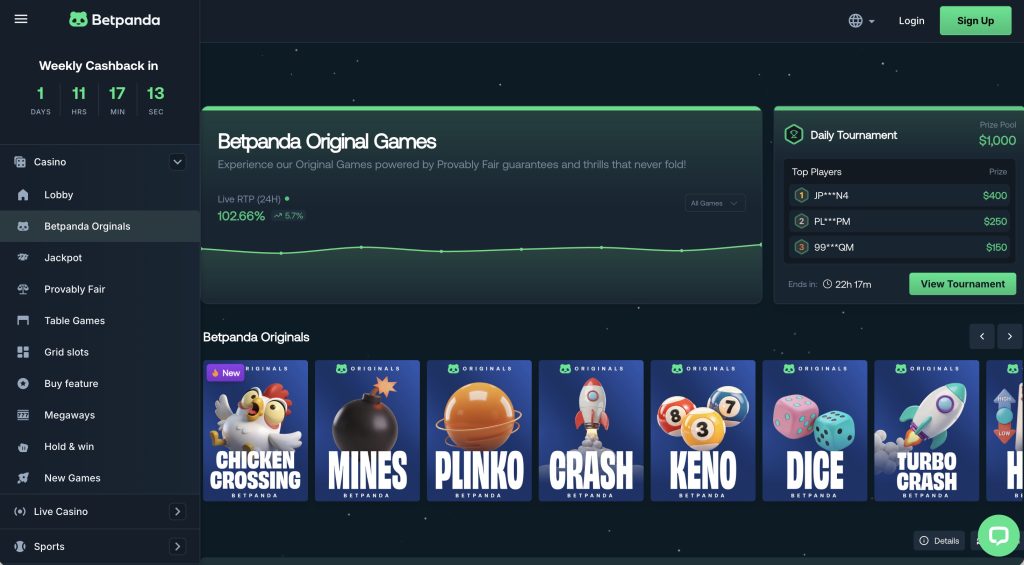Image resolution: width=1024 pixels, height=565 pixels.
Task: Click the New badge on Chicken Crossing
Action: point(225,373)
